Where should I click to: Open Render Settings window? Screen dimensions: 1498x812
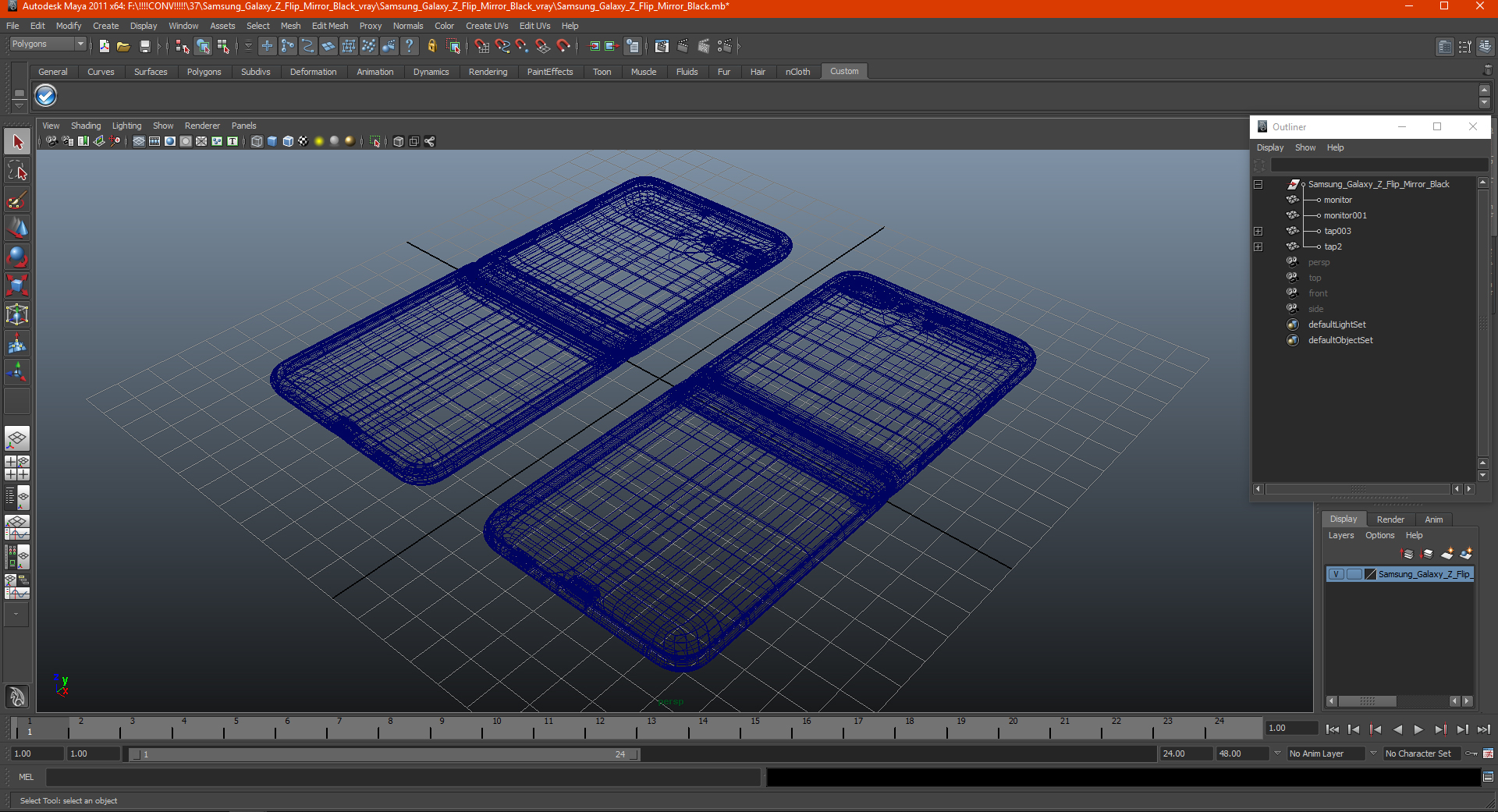725,46
